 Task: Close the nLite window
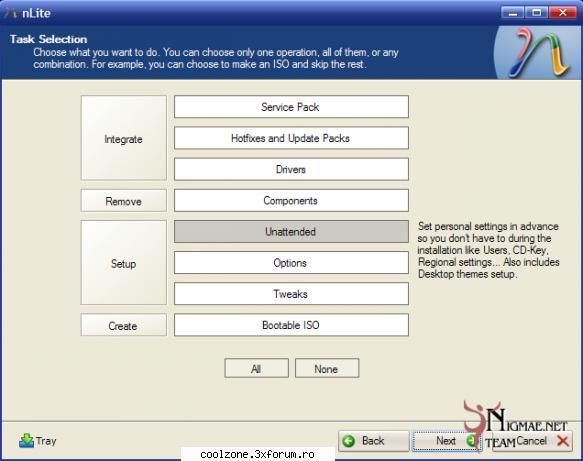point(563,13)
